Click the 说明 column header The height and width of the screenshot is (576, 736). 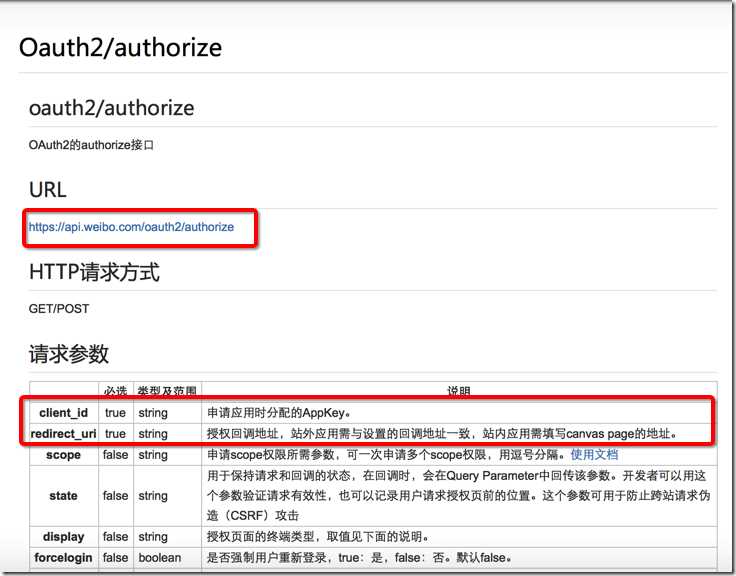click(459, 391)
